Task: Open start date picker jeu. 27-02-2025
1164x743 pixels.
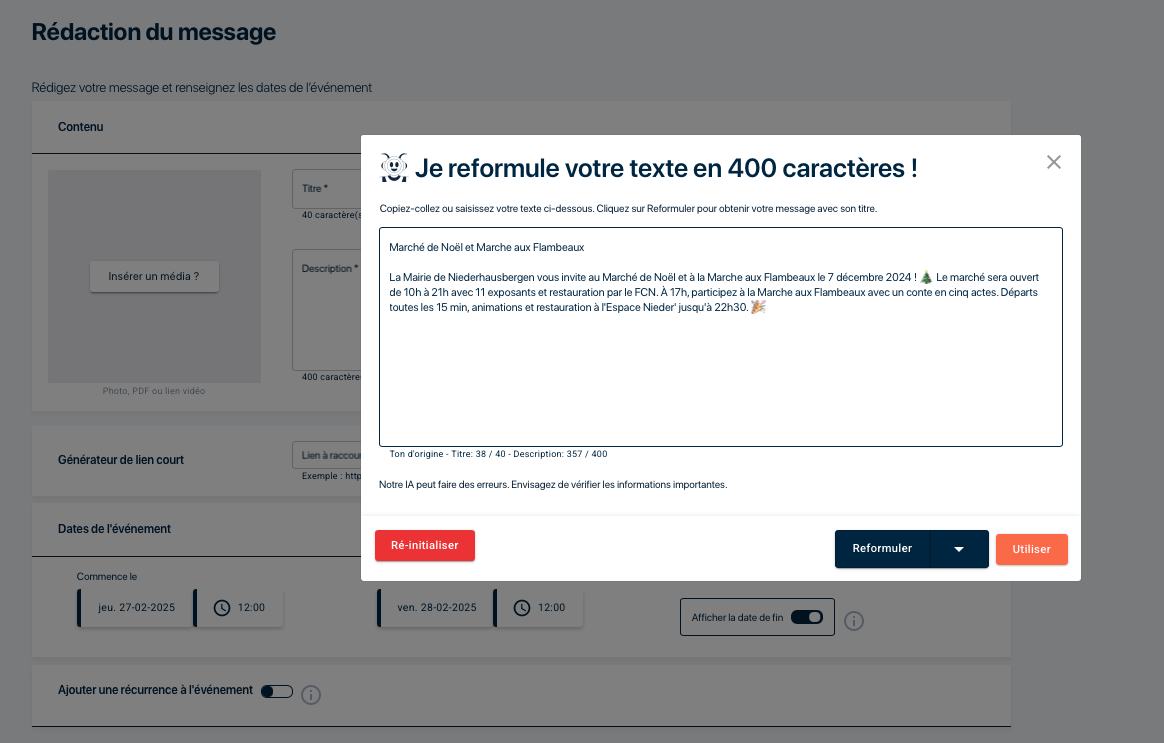Action: 136,607
